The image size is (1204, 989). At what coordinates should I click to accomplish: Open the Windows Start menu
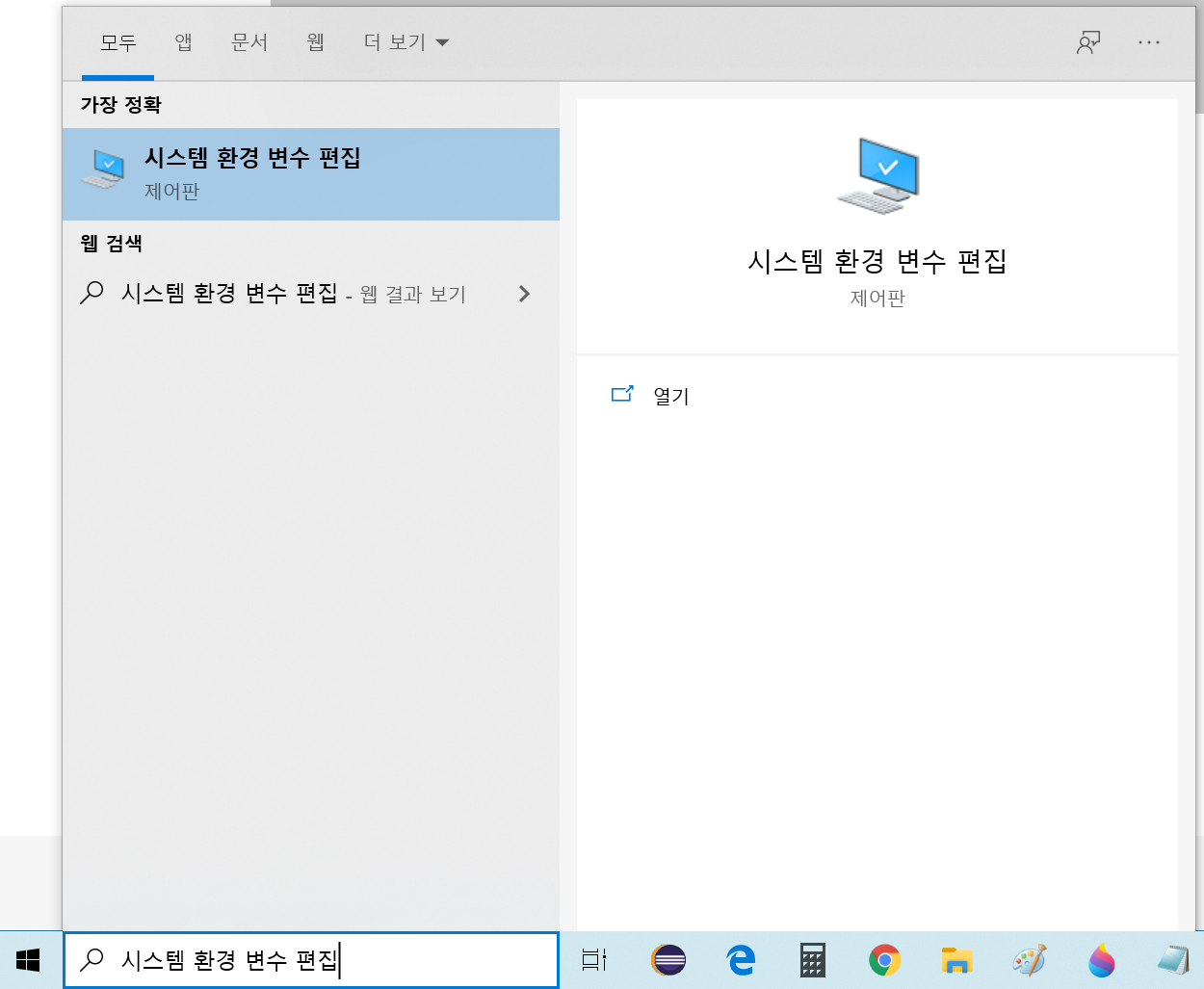click(x=28, y=960)
